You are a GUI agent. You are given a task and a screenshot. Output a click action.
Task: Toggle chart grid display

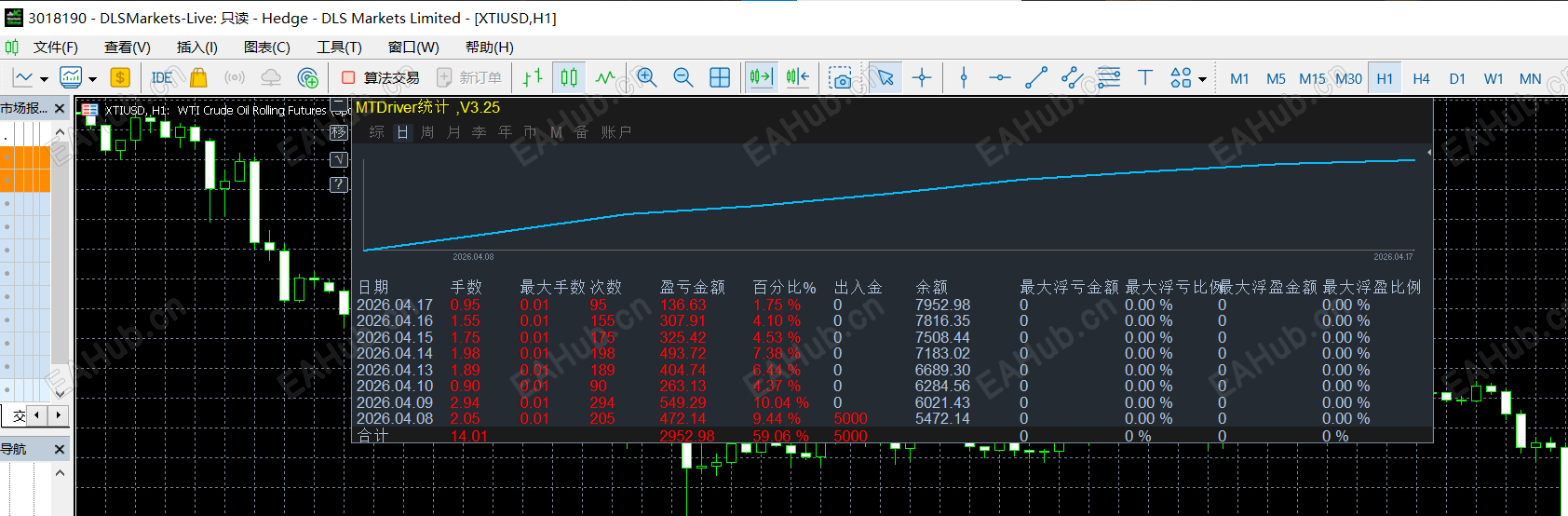(720, 78)
